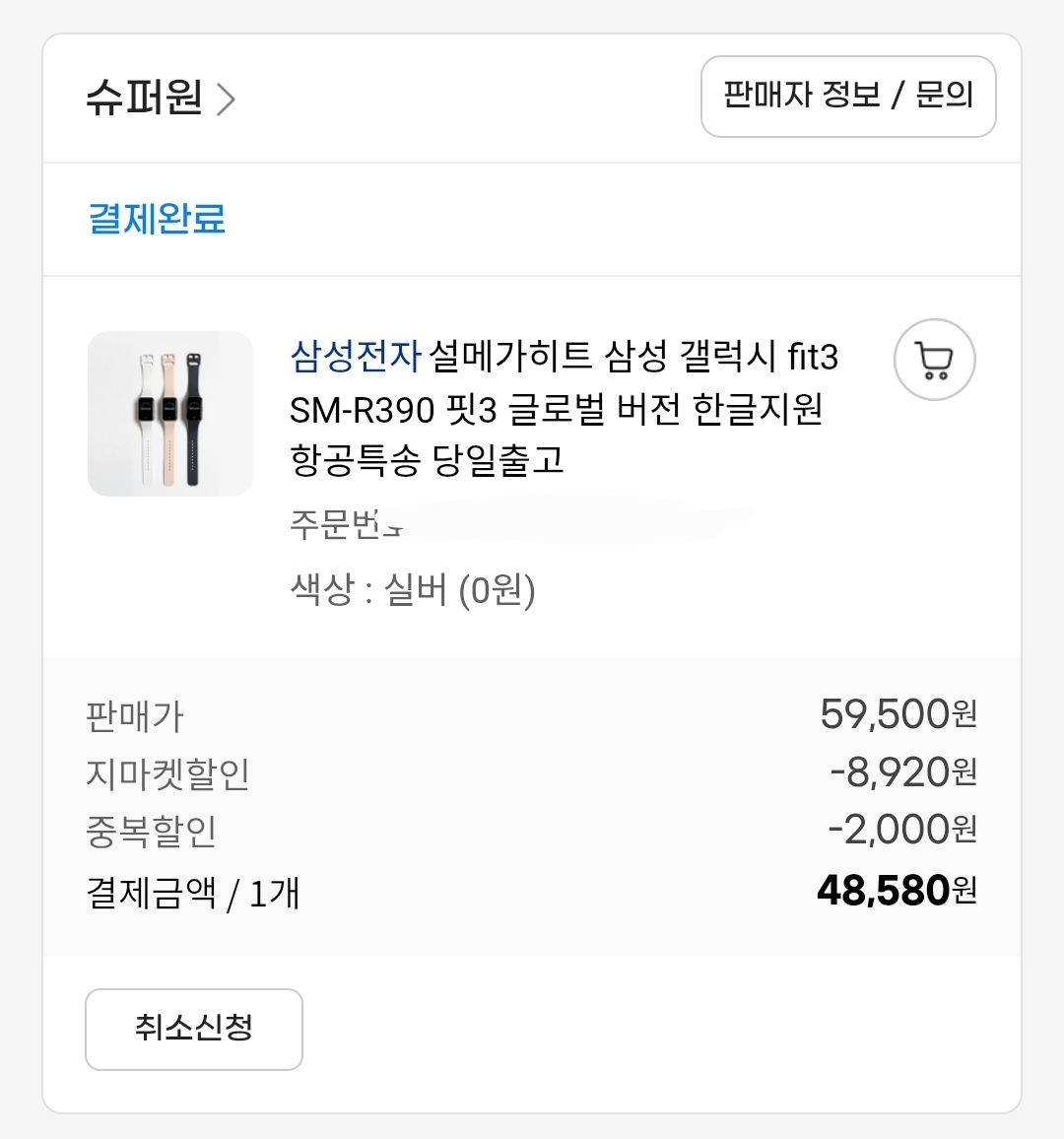Image resolution: width=1064 pixels, height=1139 pixels.
Task: Open the Galaxy fit3 product thumbnail
Action: tap(169, 414)
